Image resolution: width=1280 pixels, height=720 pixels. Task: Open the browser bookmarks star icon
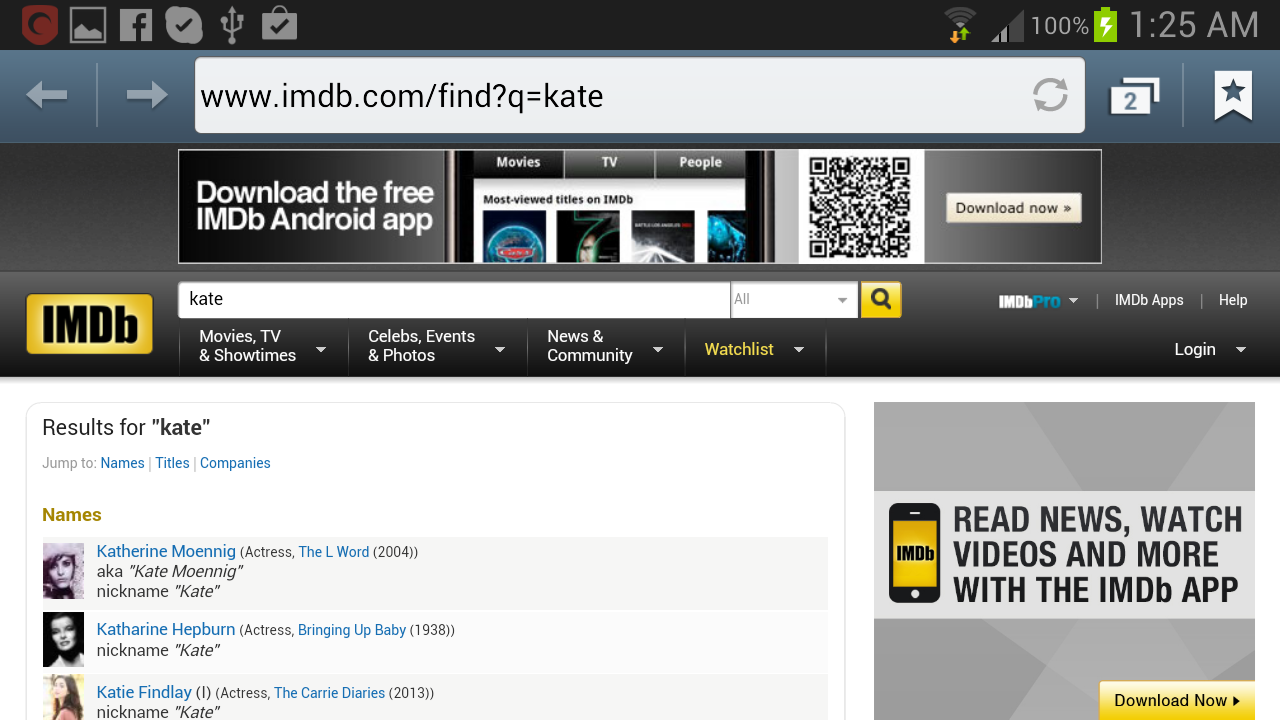pyautogui.click(x=1233, y=96)
